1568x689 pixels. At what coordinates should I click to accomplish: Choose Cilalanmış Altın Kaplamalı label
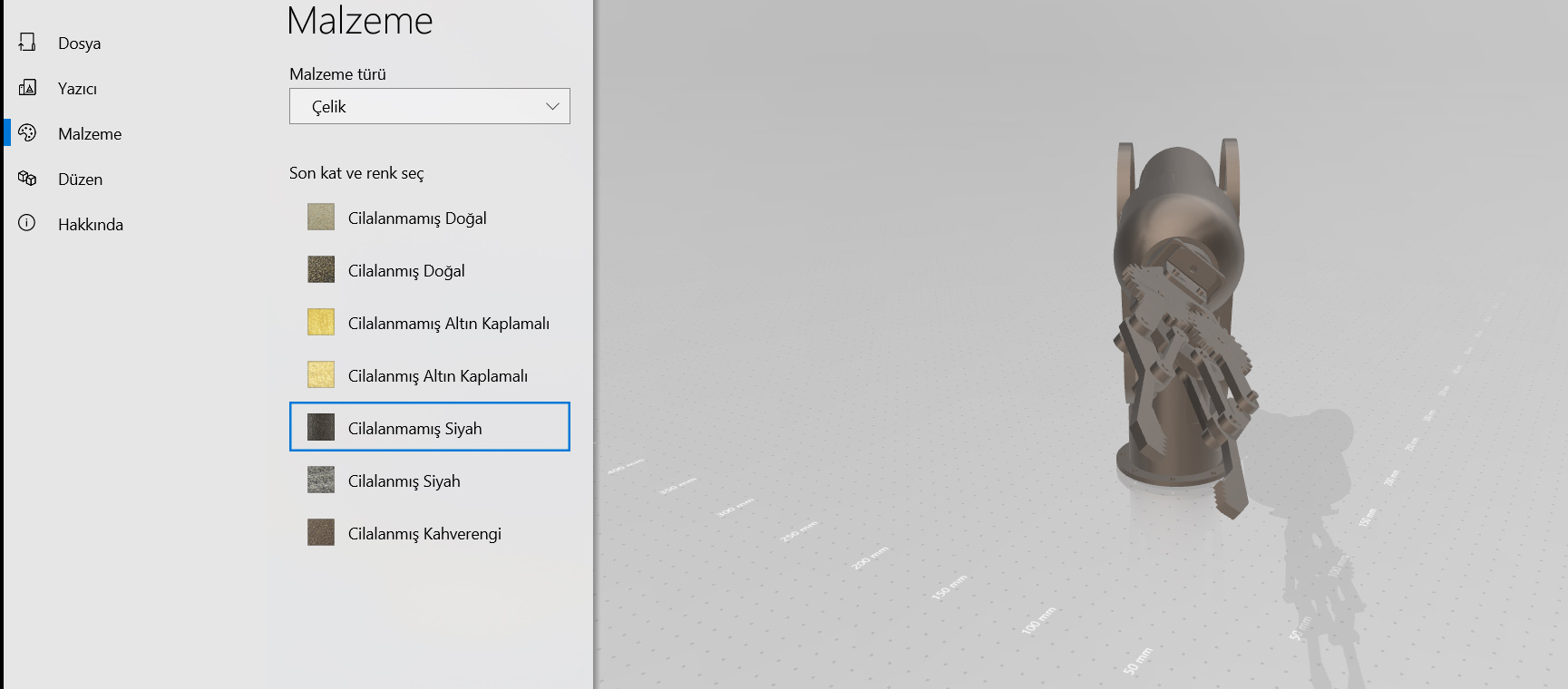pos(438,376)
